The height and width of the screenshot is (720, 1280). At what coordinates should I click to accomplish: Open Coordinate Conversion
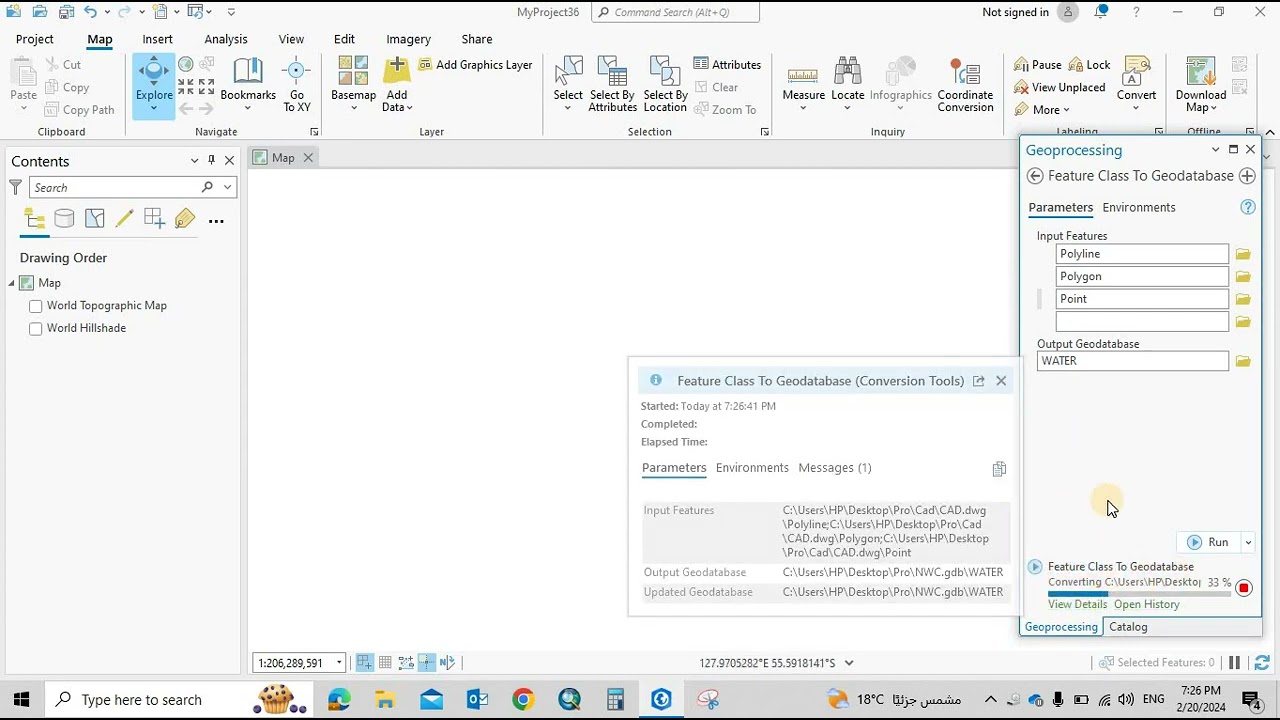(965, 85)
